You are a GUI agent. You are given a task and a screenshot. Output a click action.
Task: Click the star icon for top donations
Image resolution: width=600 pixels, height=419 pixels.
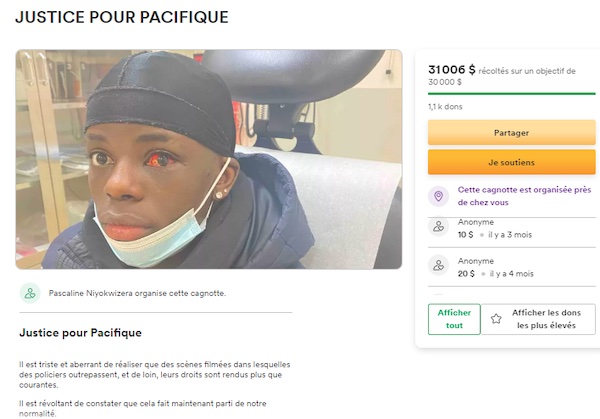(496, 319)
